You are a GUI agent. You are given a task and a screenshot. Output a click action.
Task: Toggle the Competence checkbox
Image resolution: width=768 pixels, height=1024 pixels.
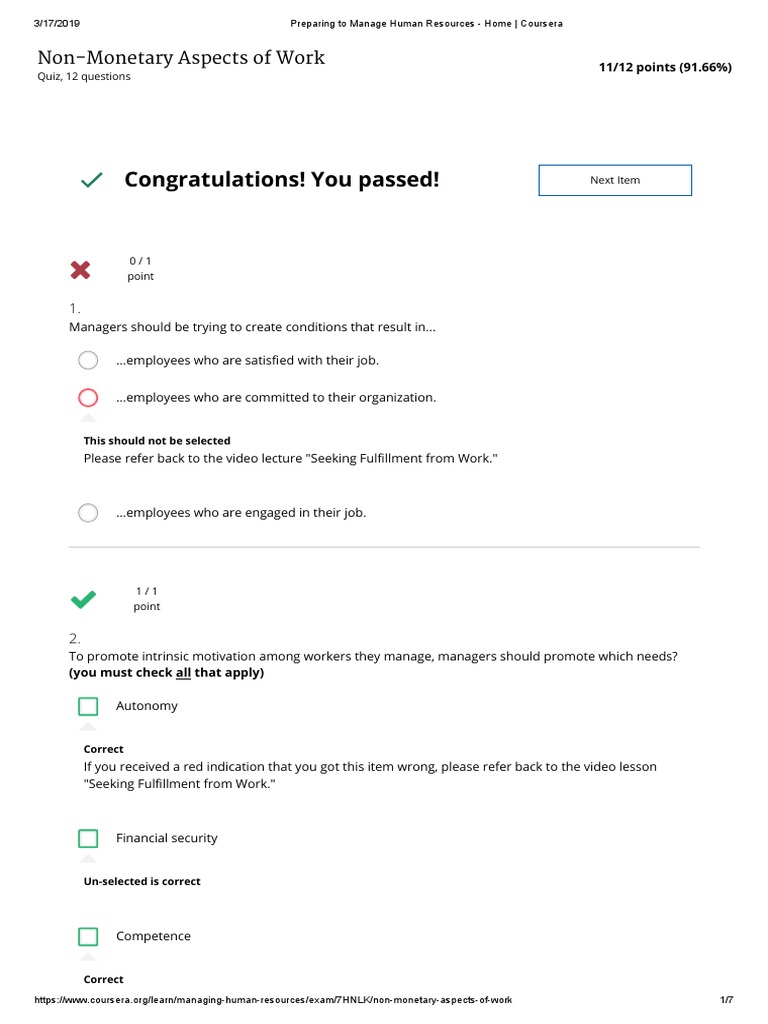pyautogui.click(x=88, y=936)
